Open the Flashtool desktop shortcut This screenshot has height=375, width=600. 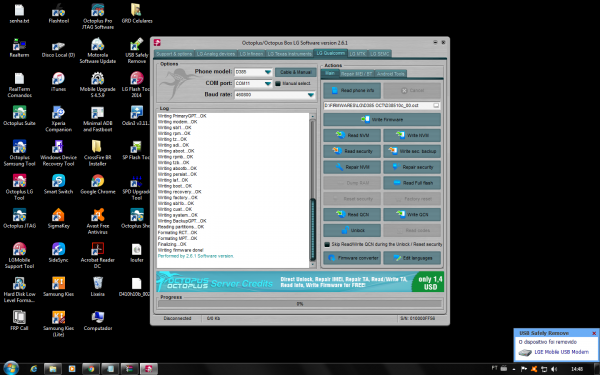[59, 13]
